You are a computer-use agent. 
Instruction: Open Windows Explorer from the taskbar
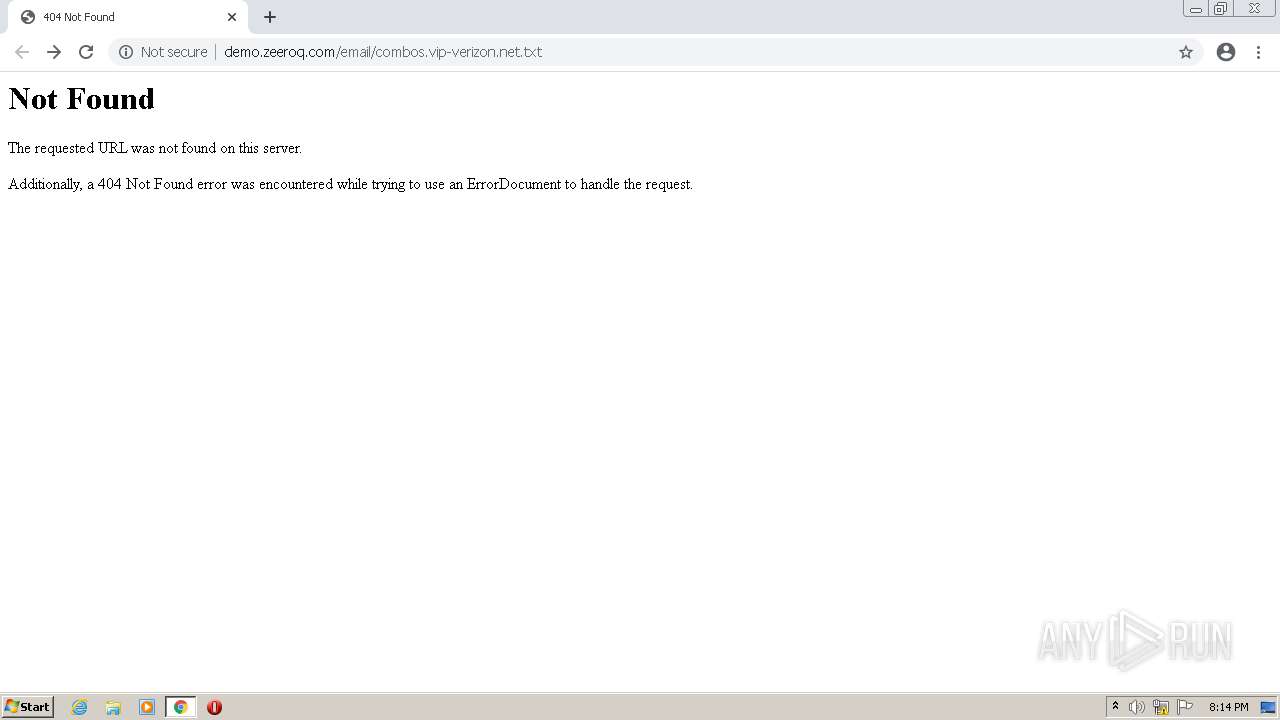(x=113, y=707)
